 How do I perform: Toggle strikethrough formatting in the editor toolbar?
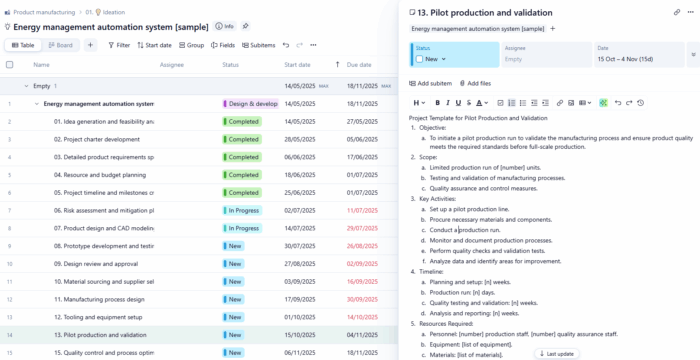tap(469, 103)
